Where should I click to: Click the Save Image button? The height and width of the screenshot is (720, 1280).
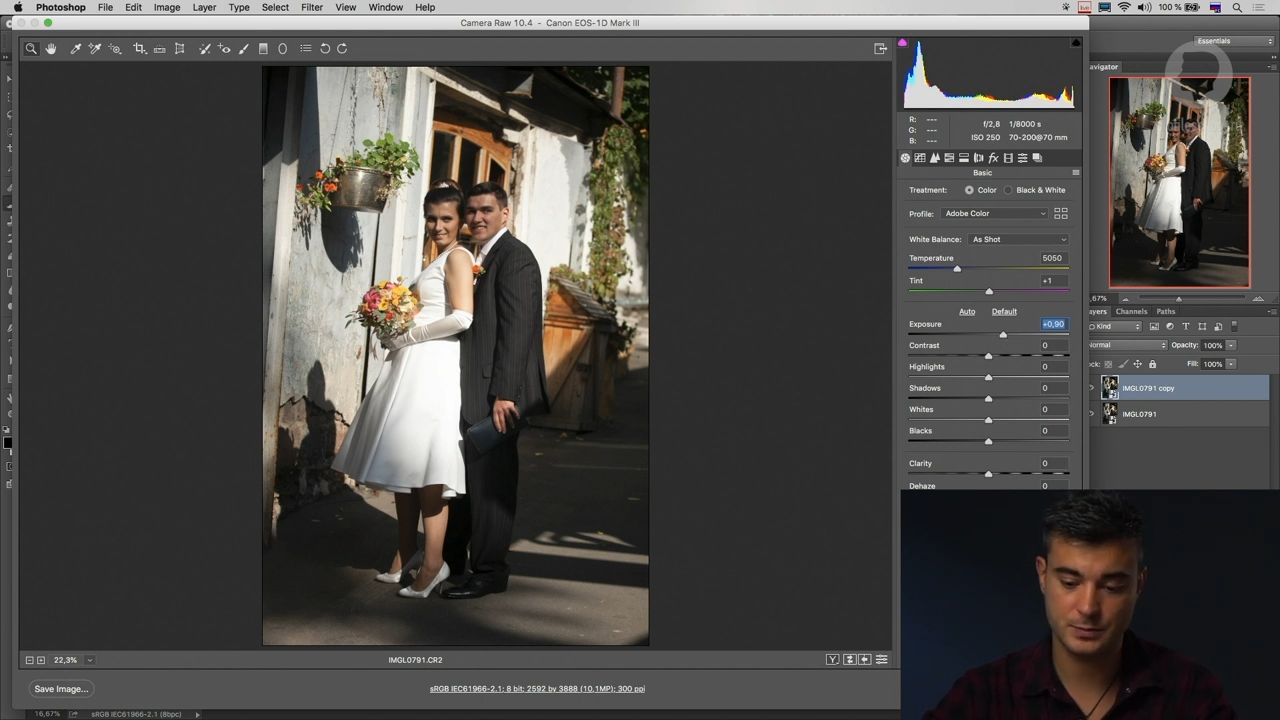coord(60,688)
